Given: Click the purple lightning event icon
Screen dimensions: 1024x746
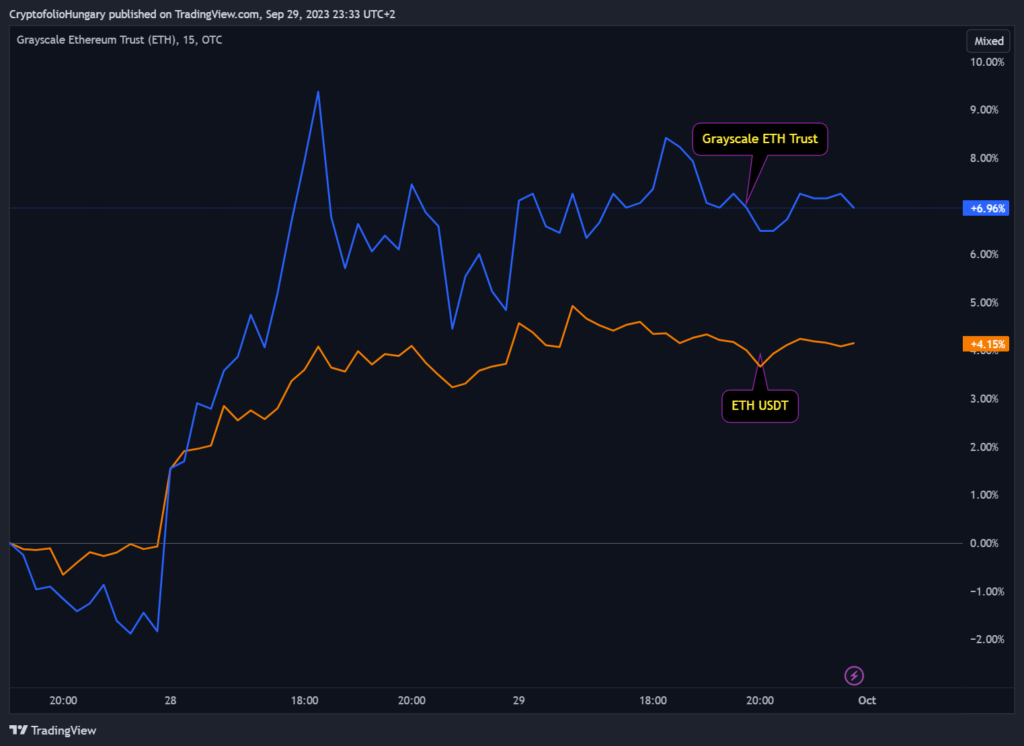Looking at the screenshot, I should point(854,675).
